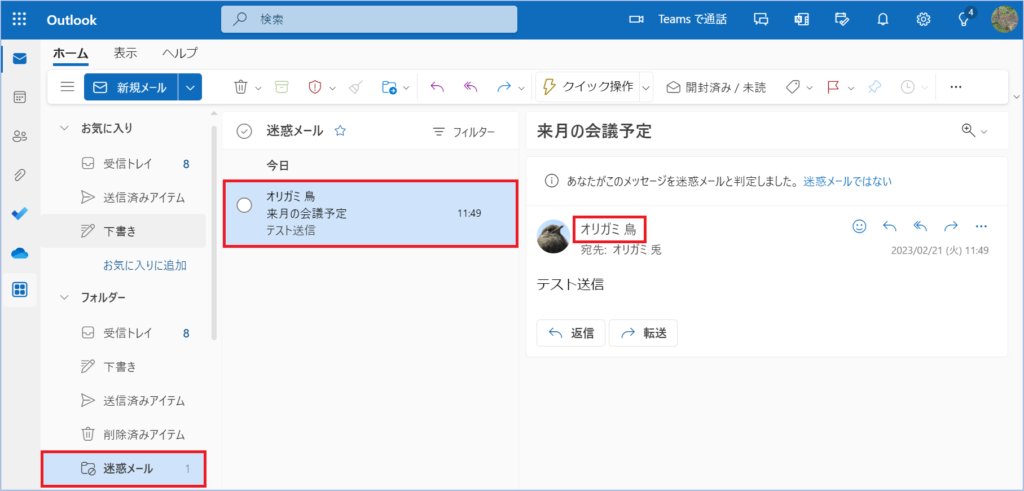Click the Archive icon in toolbar

point(282,87)
